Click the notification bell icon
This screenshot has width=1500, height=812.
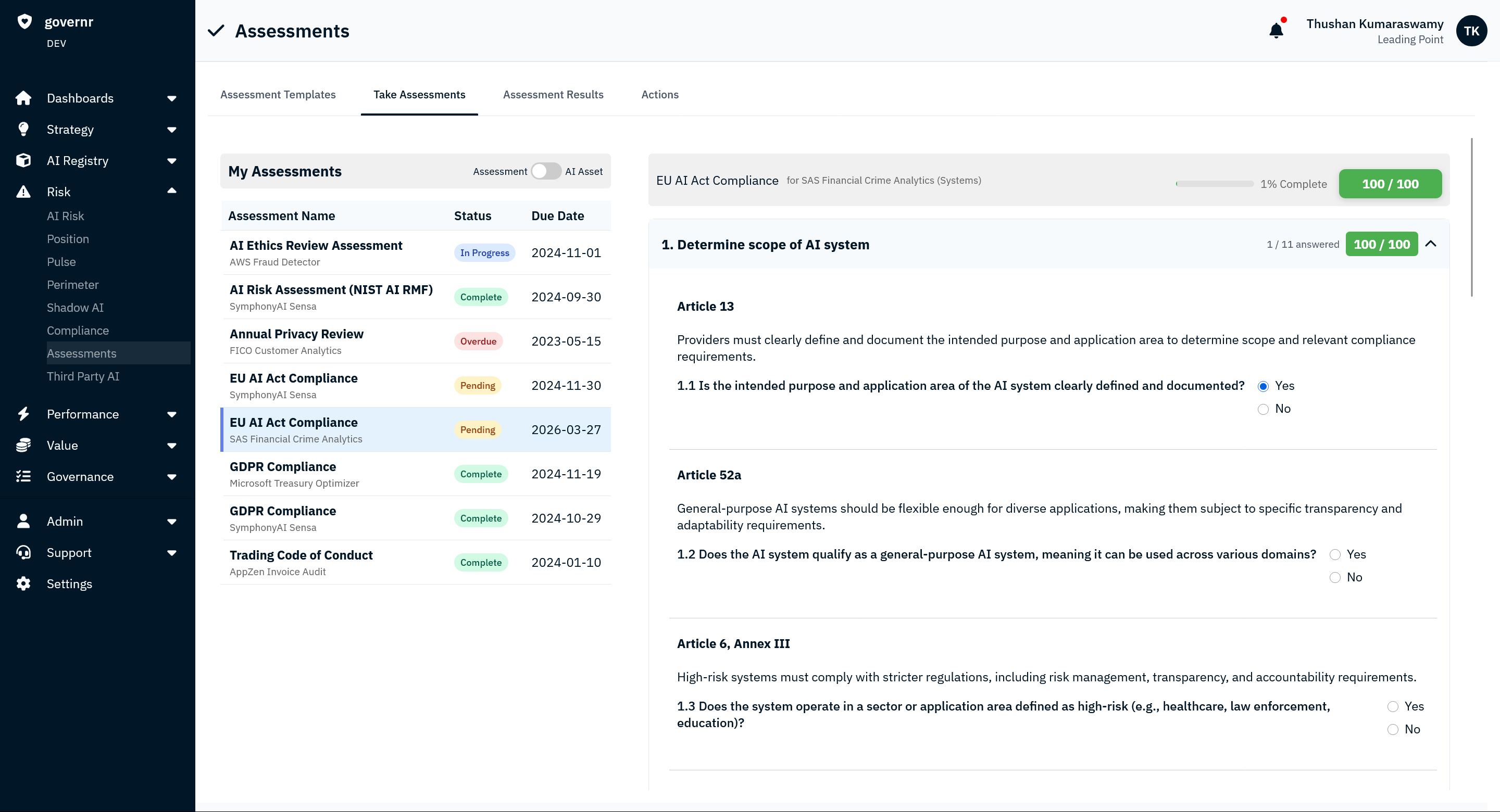pyautogui.click(x=1276, y=30)
